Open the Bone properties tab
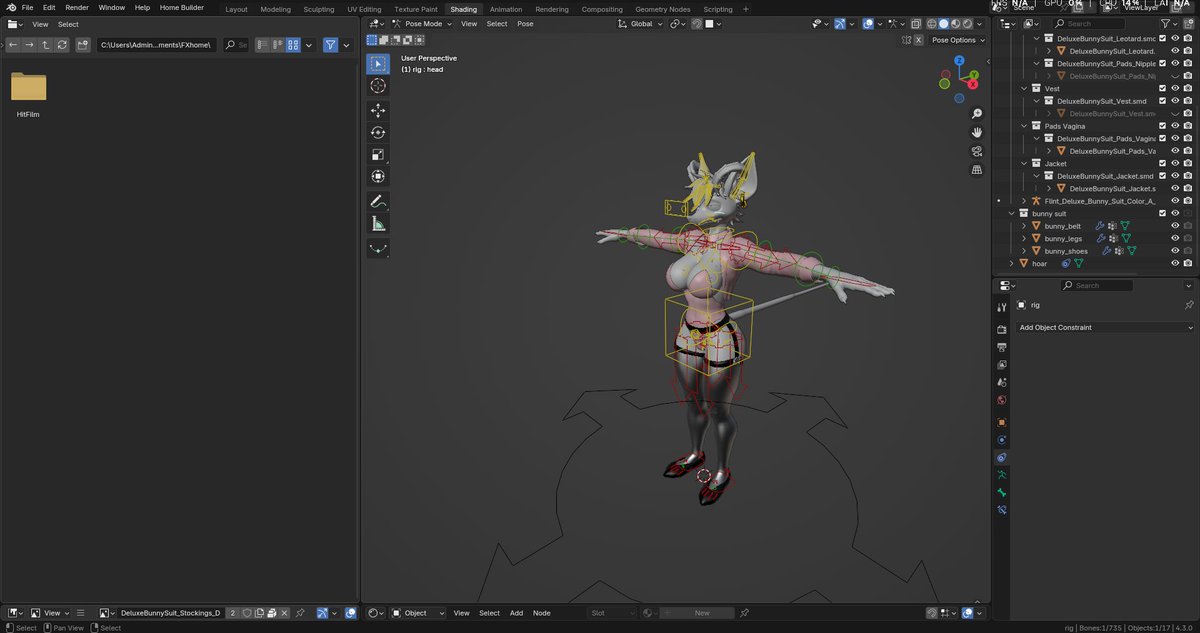This screenshot has height=633, width=1200. click(x=1001, y=492)
